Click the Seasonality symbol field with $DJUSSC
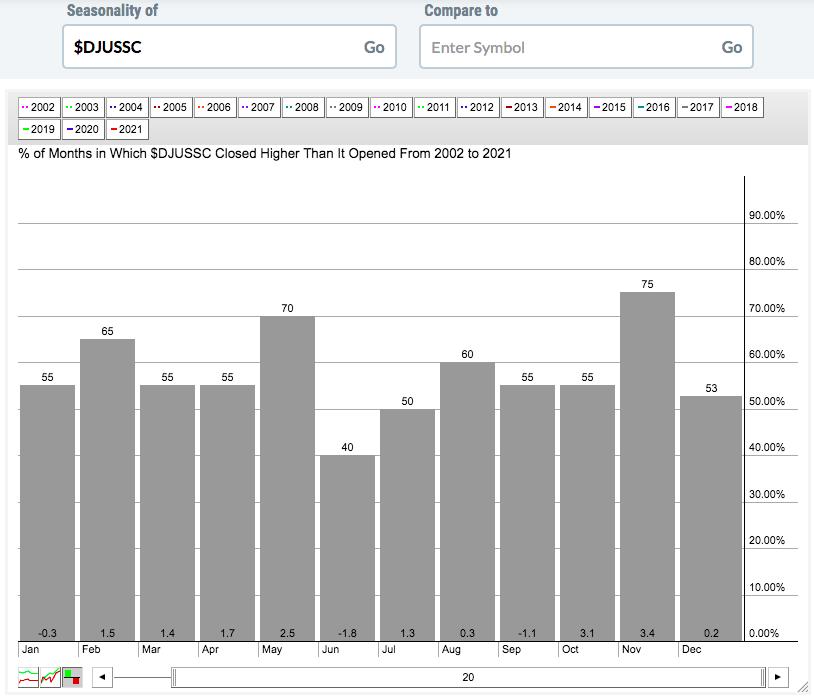 coord(210,47)
